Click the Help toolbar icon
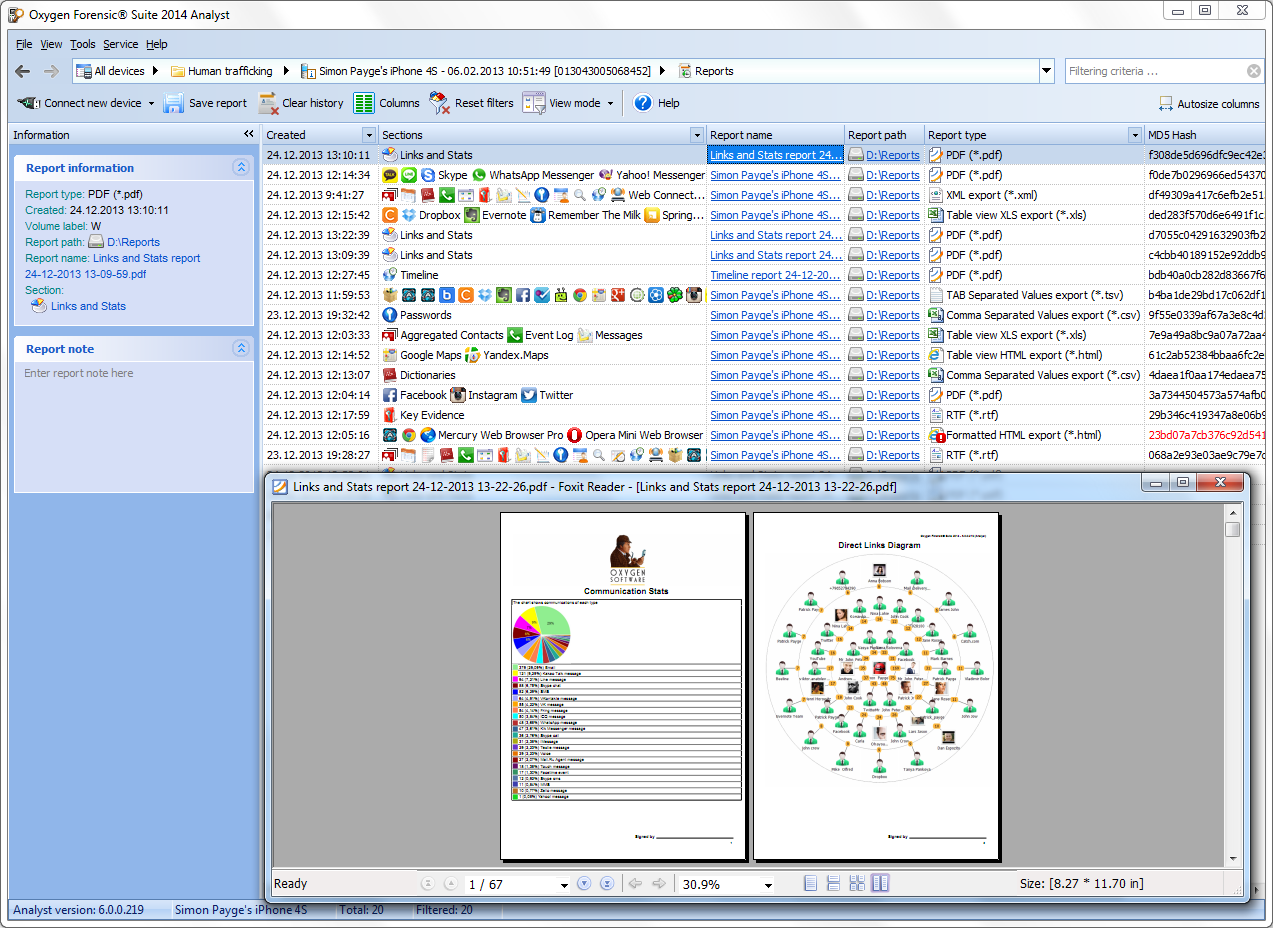Viewport: 1273px width, 928px height. (x=643, y=103)
